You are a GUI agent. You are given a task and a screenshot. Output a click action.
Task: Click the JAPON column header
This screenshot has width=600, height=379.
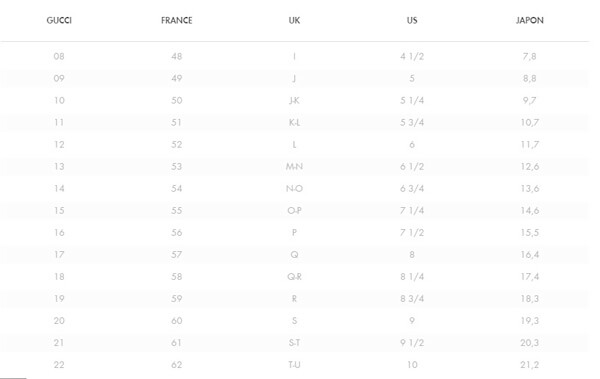pyautogui.click(x=530, y=20)
